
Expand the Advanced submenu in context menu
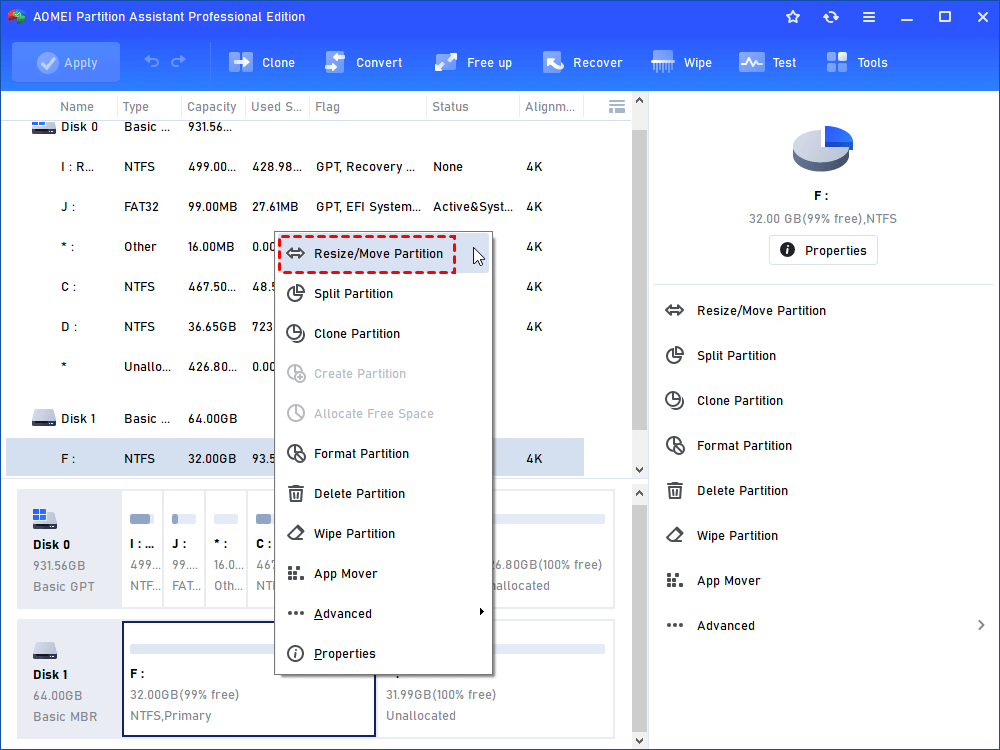(383, 614)
